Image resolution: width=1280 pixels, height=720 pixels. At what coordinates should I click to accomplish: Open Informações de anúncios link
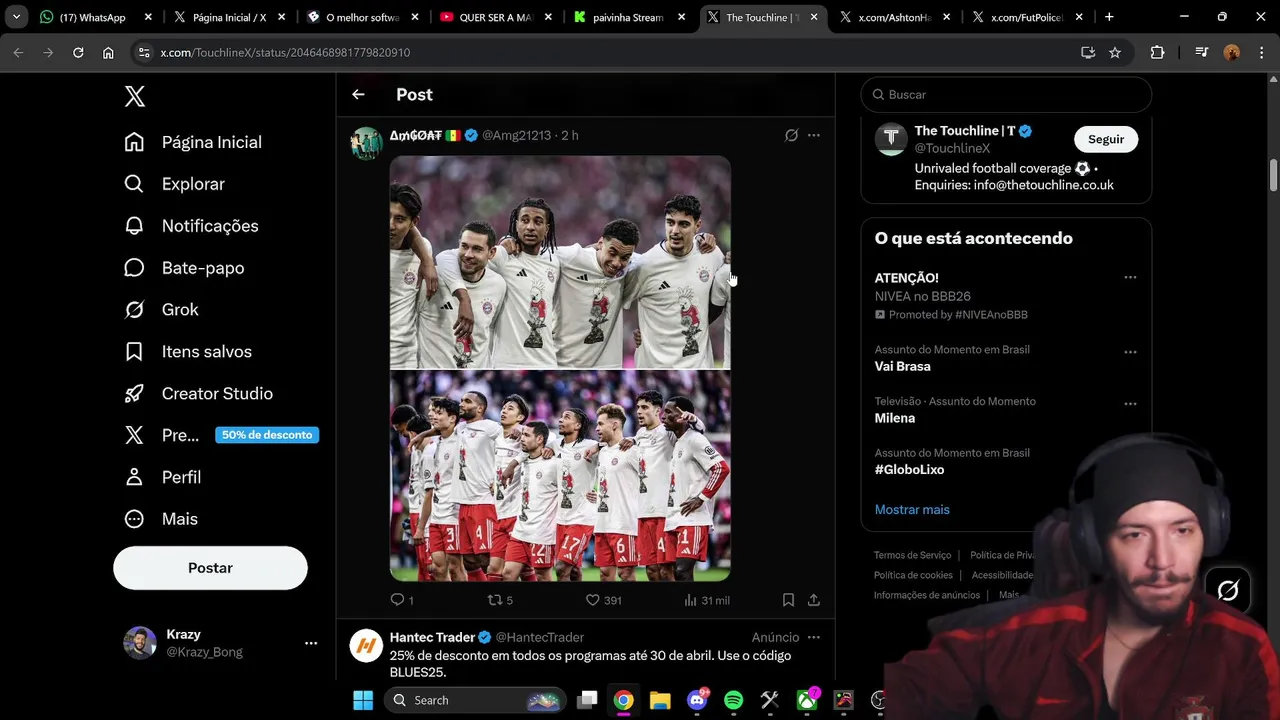(x=926, y=595)
